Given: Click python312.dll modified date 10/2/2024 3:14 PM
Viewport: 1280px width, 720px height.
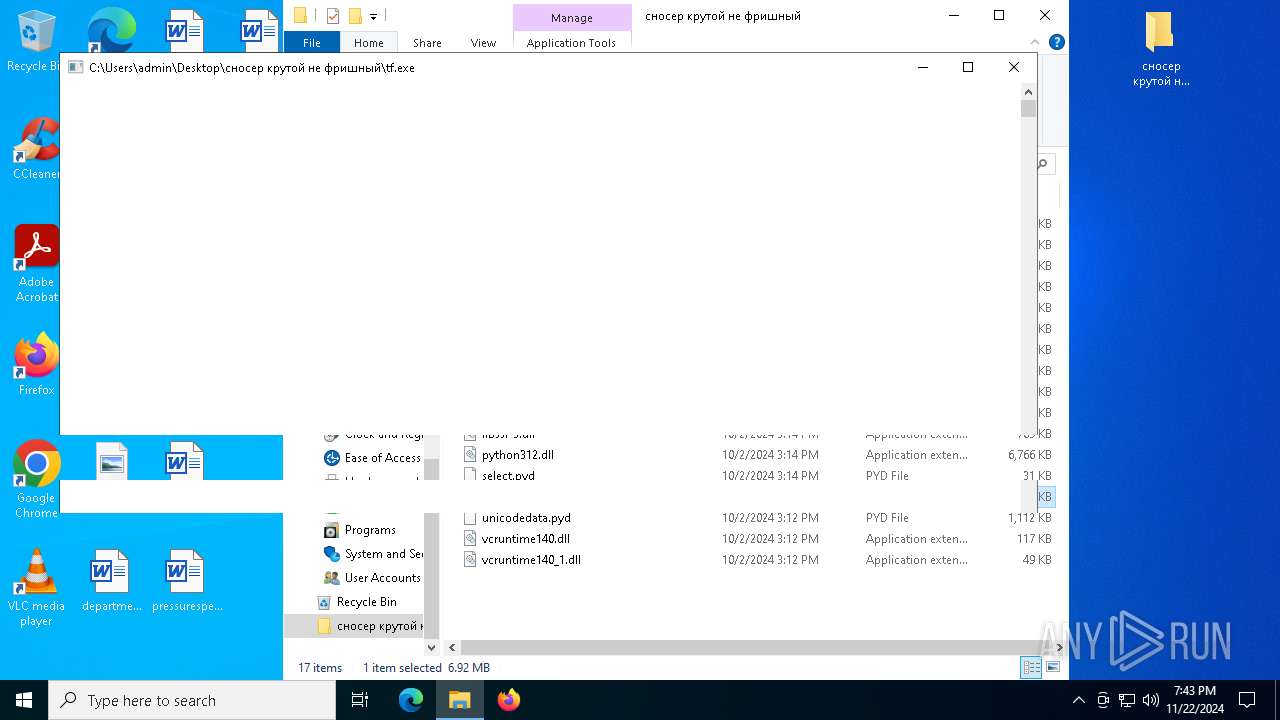Looking at the screenshot, I should (x=770, y=455).
